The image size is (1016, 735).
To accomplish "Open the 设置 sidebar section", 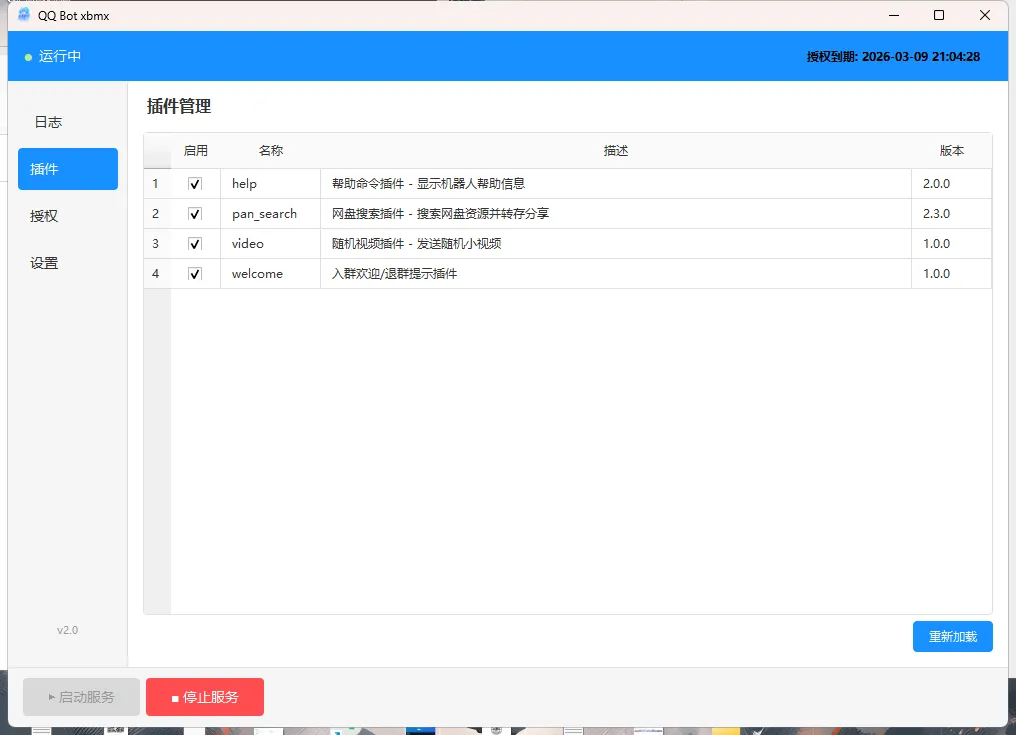I will tap(43, 262).
